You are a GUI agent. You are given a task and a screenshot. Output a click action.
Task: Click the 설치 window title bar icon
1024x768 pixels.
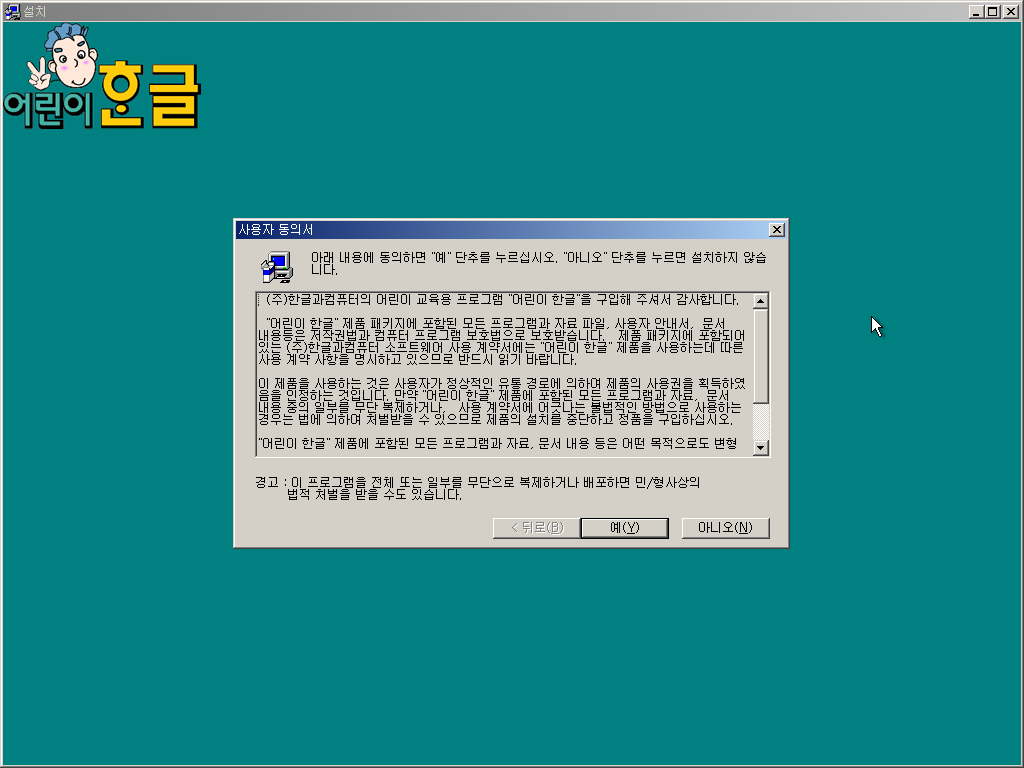click(x=12, y=12)
